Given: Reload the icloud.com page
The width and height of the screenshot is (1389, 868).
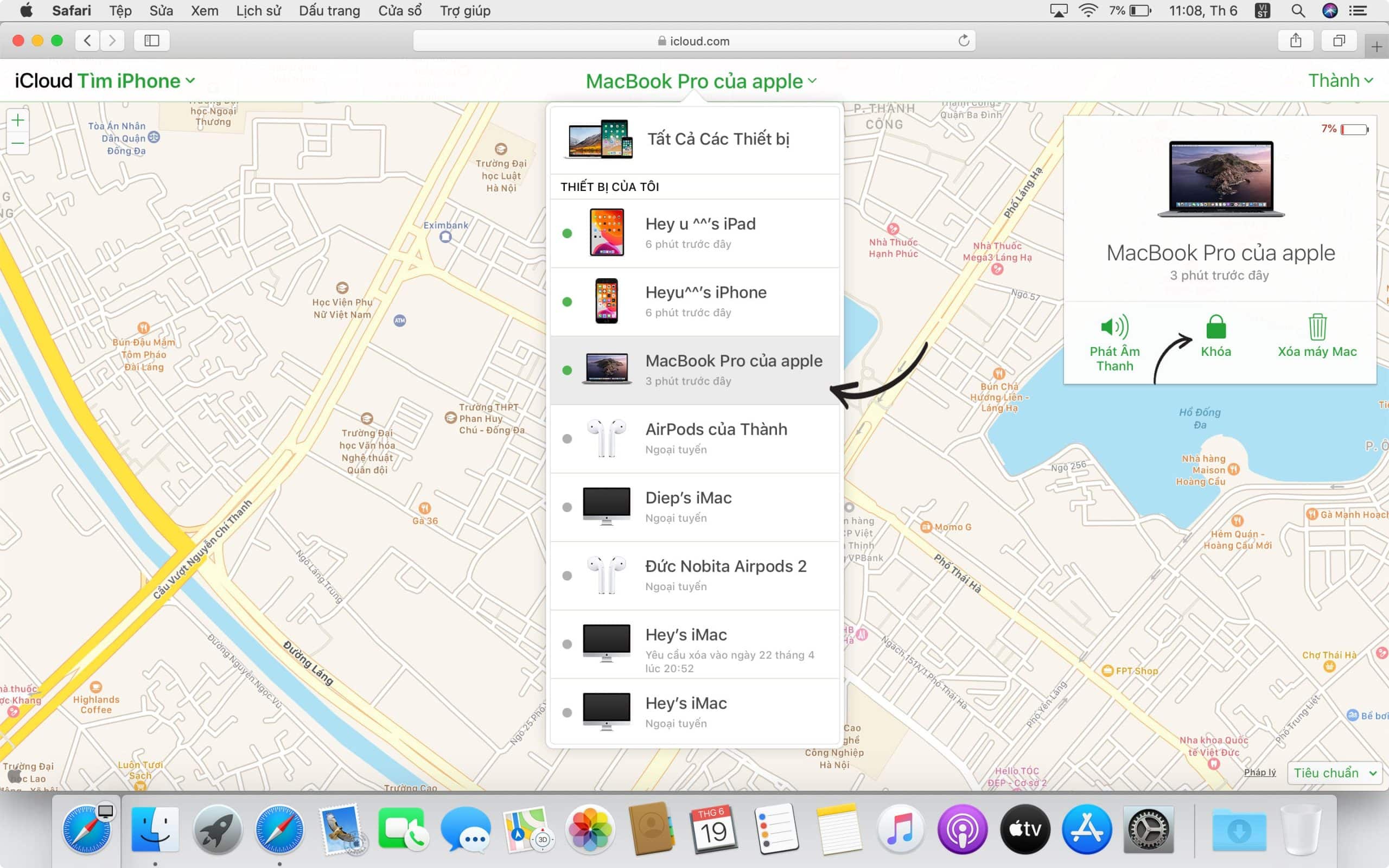Looking at the screenshot, I should 964,40.
